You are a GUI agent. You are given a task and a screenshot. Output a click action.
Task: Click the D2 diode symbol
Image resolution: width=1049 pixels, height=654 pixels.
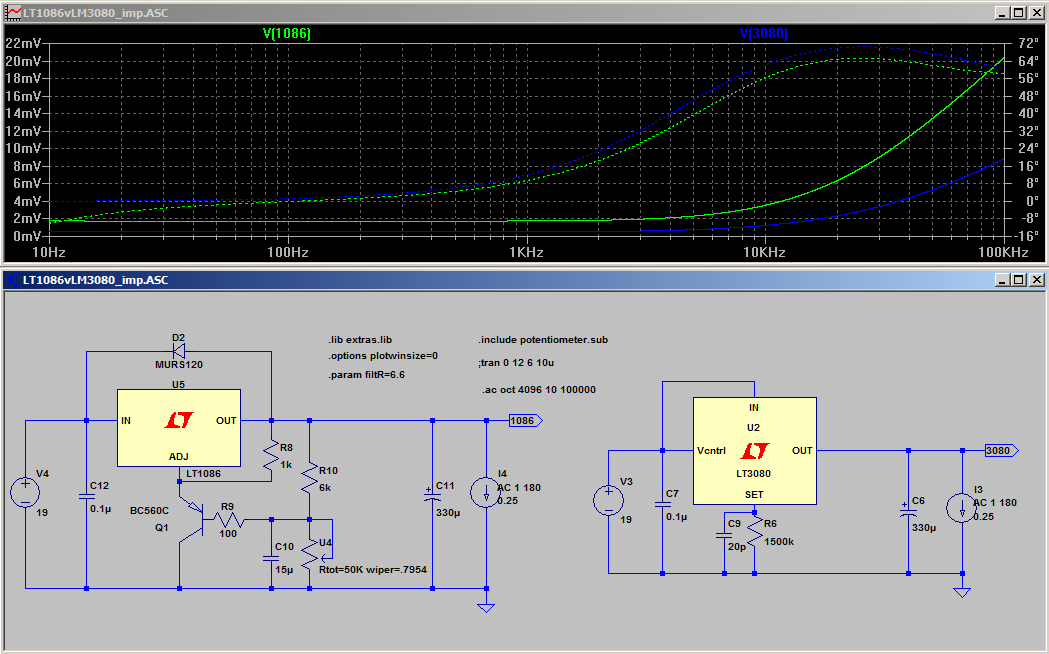179,351
